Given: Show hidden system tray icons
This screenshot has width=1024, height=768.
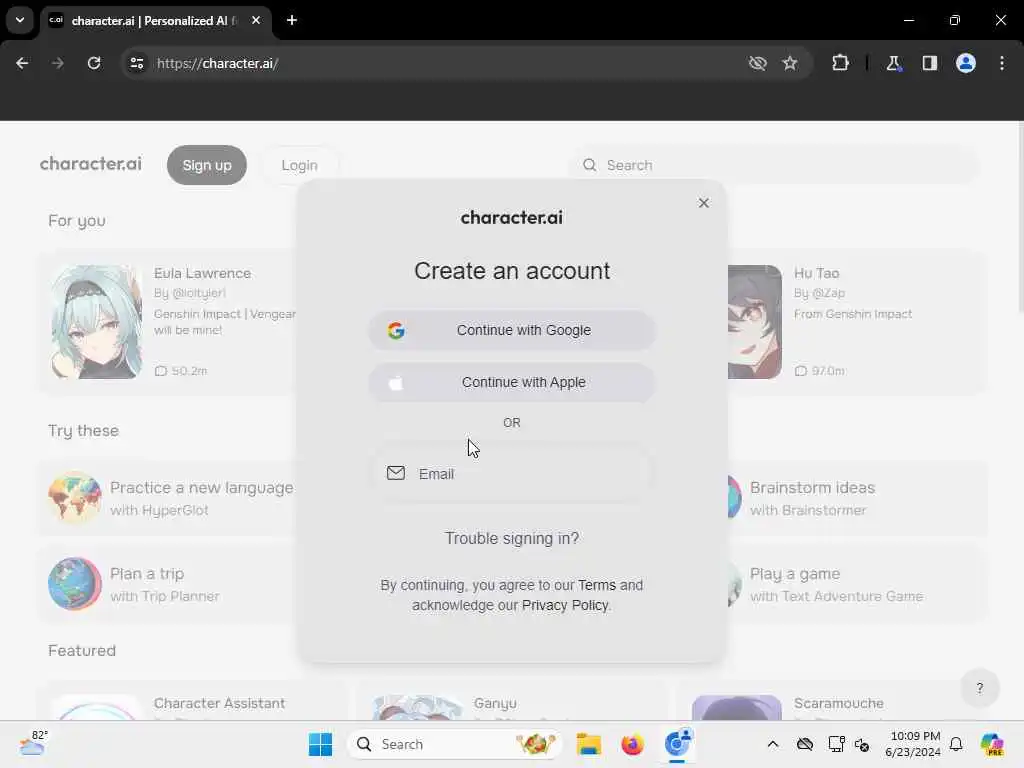Looking at the screenshot, I should [x=773, y=744].
